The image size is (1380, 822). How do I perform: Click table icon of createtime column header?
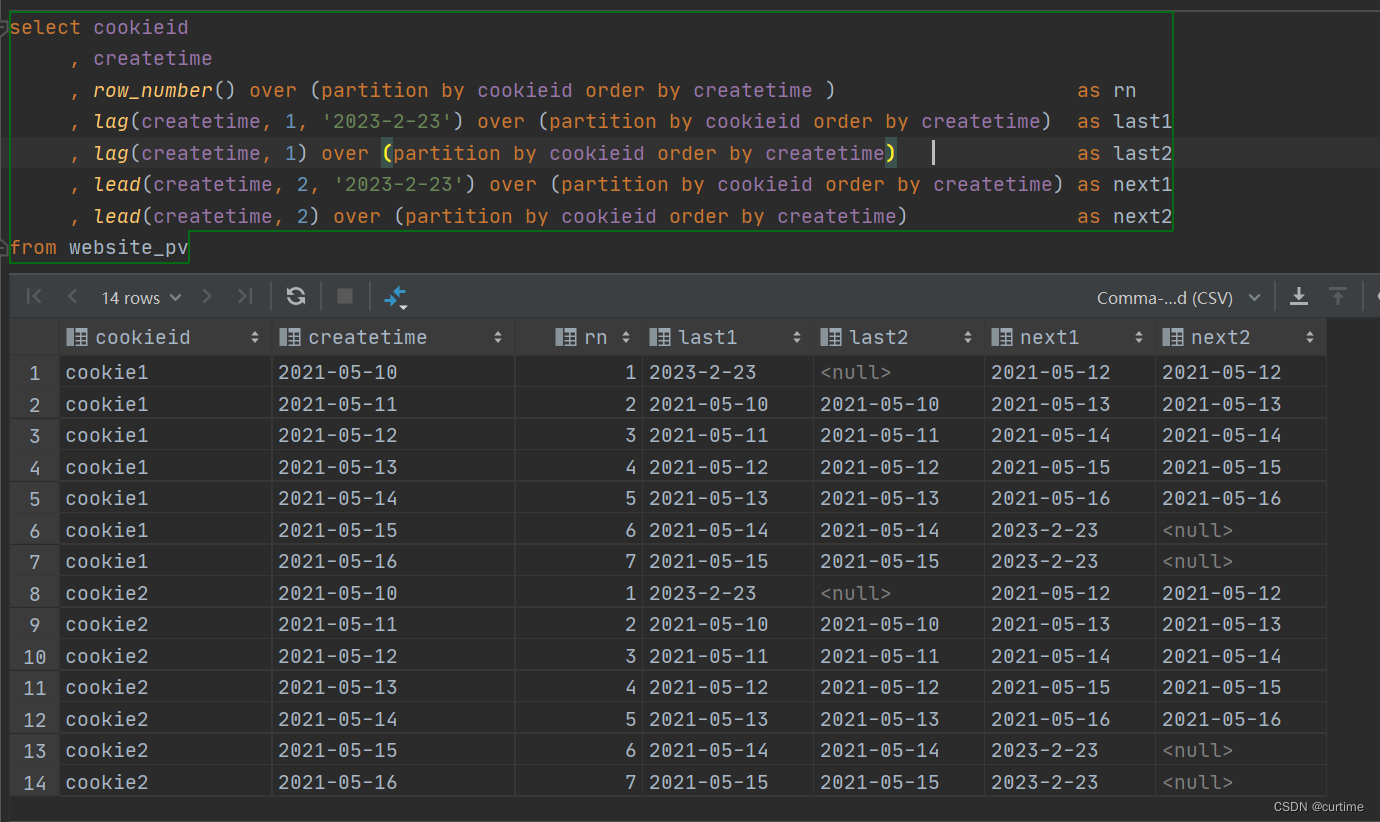(x=290, y=337)
